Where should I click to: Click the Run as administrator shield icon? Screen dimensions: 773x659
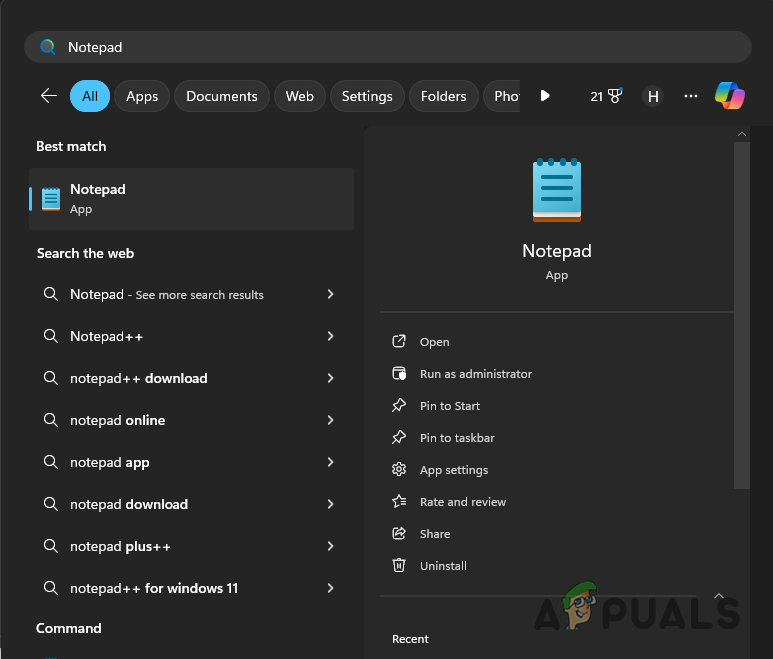(x=399, y=374)
